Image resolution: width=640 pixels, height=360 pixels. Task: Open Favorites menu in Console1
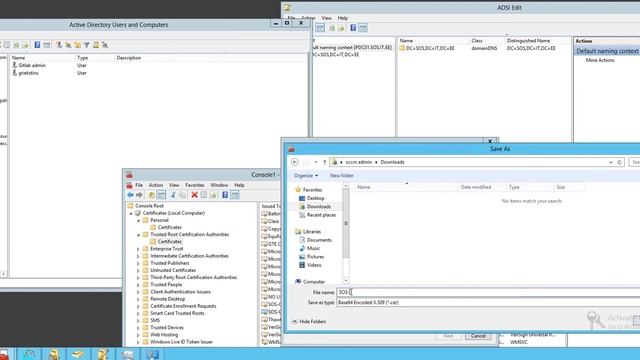[195, 185]
